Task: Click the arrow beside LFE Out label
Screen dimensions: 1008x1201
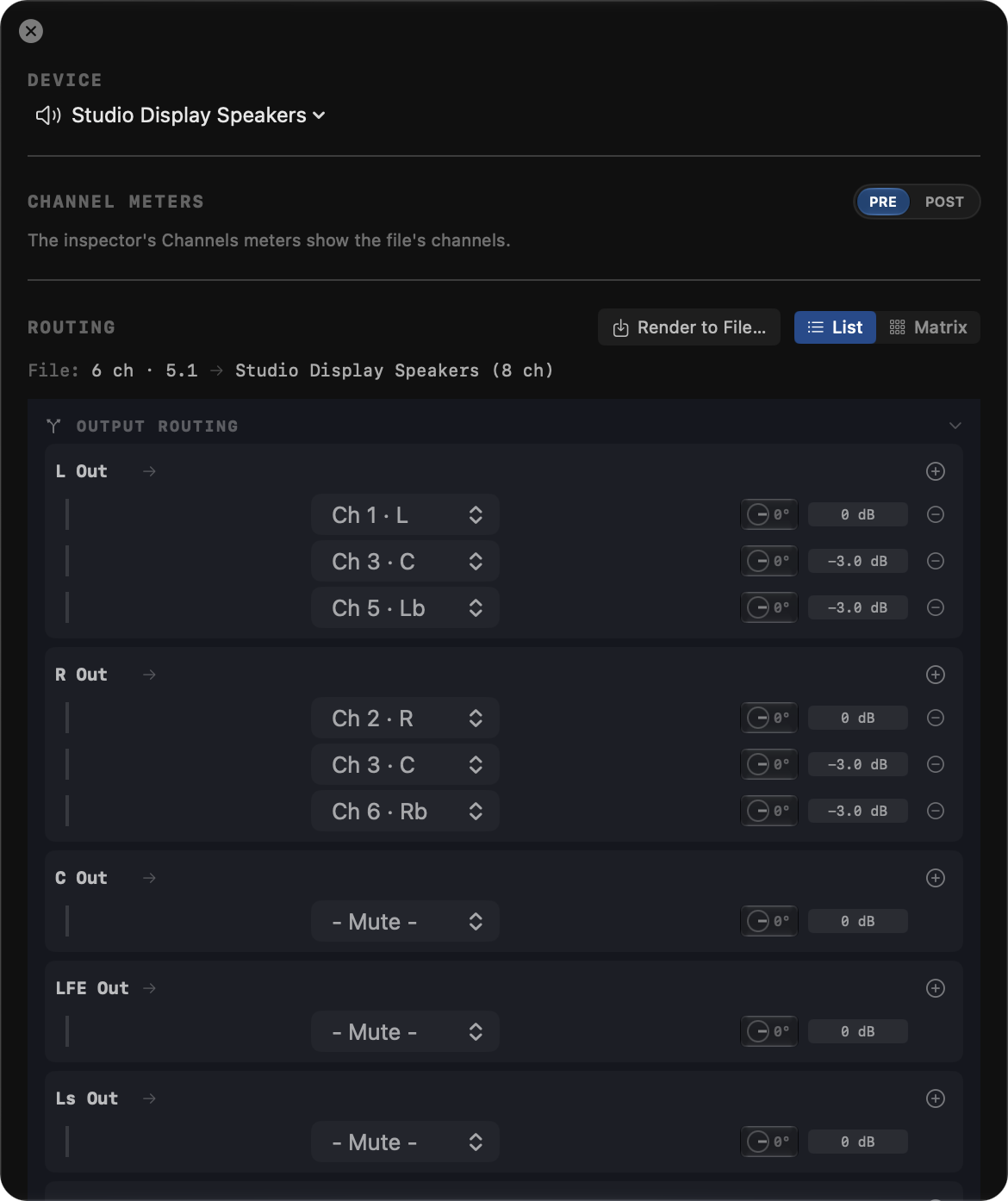Action: pyautogui.click(x=149, y=988)
